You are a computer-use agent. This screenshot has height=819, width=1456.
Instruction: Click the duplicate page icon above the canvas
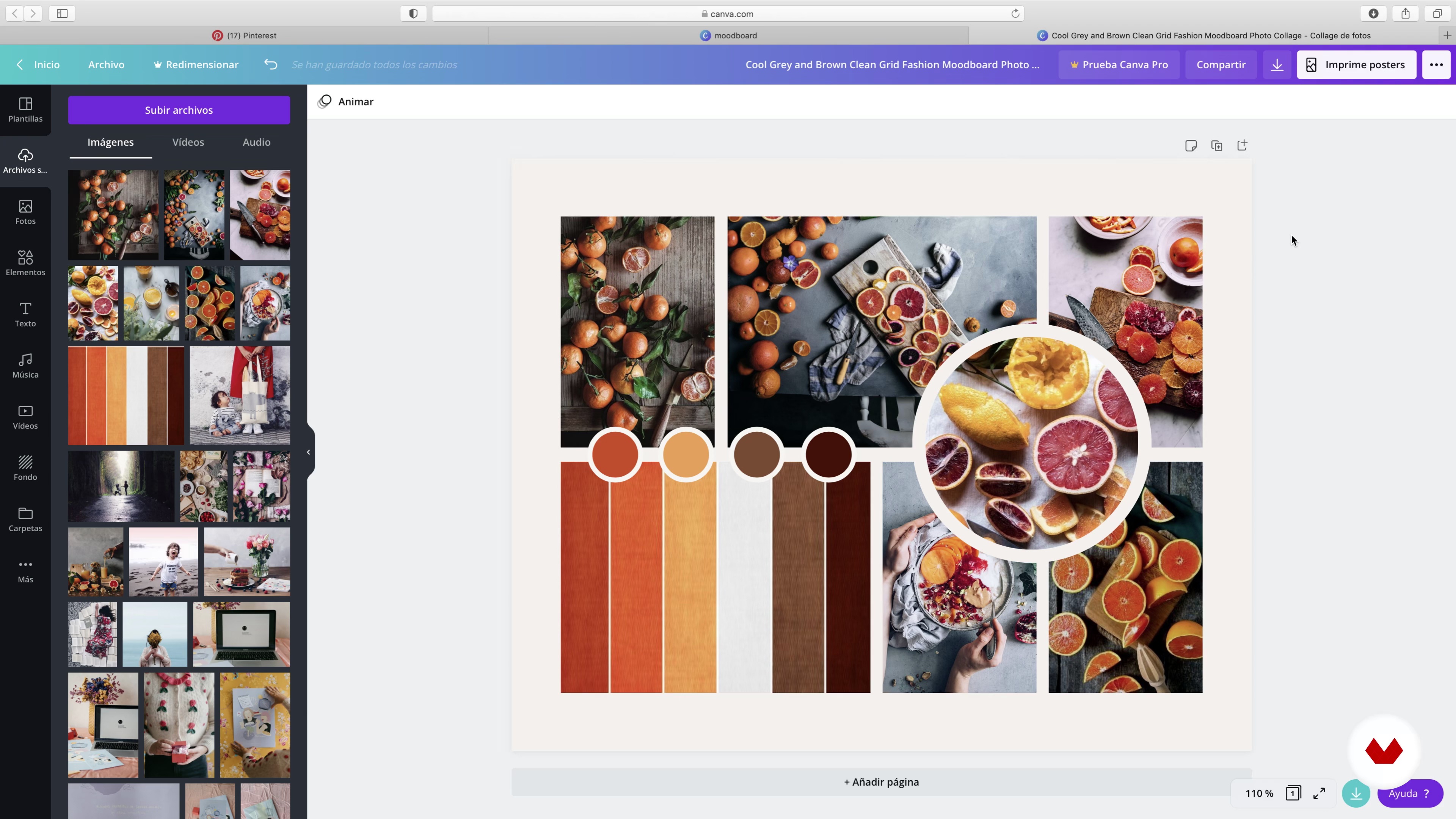click(x=1217, y=146)
